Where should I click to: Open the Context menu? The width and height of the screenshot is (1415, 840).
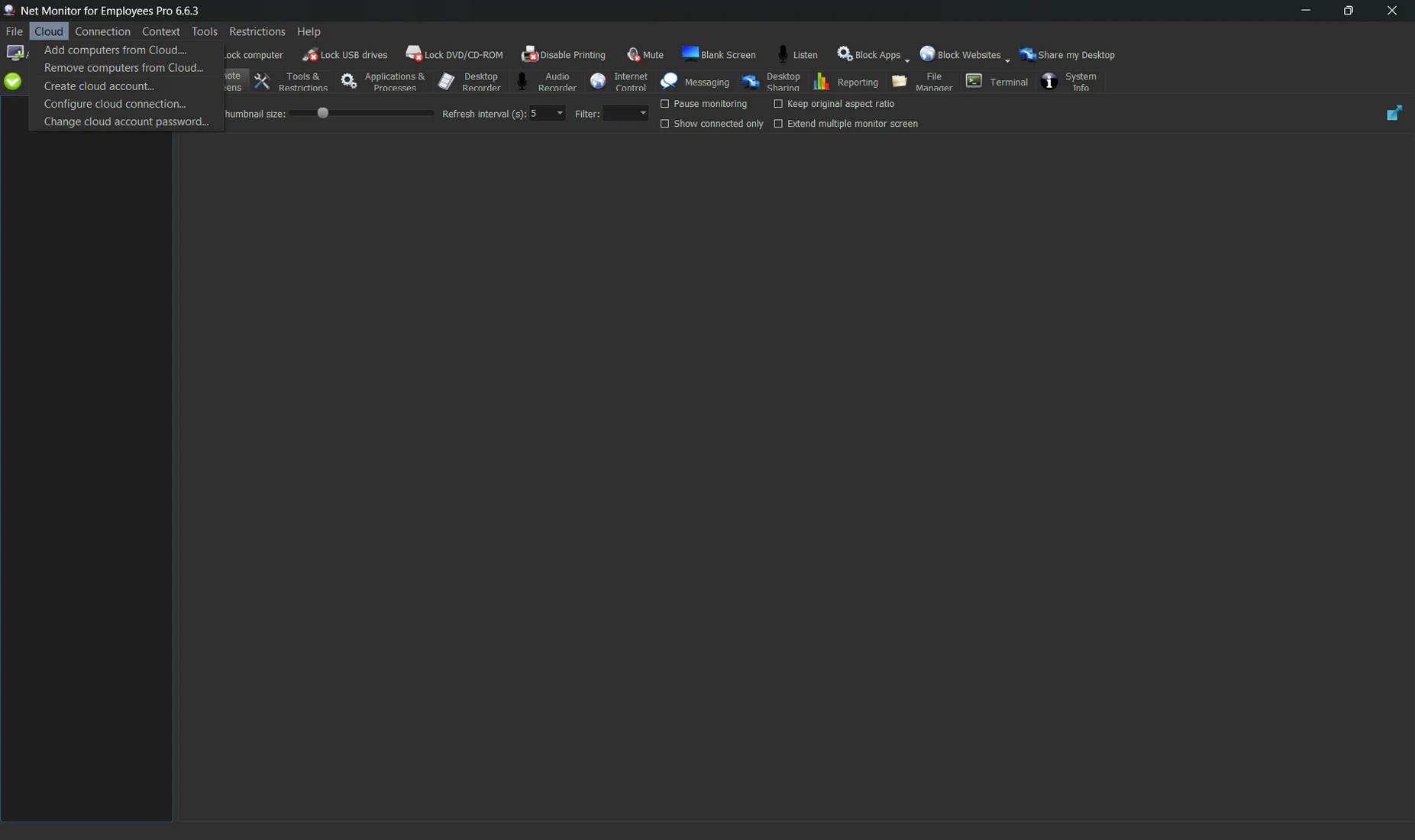160,31
